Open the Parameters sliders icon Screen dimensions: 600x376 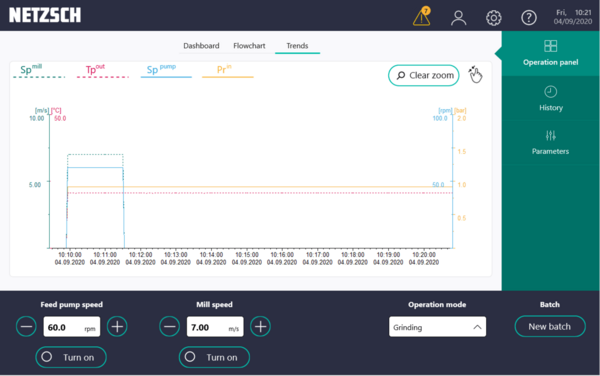click(x=550, y=135)
